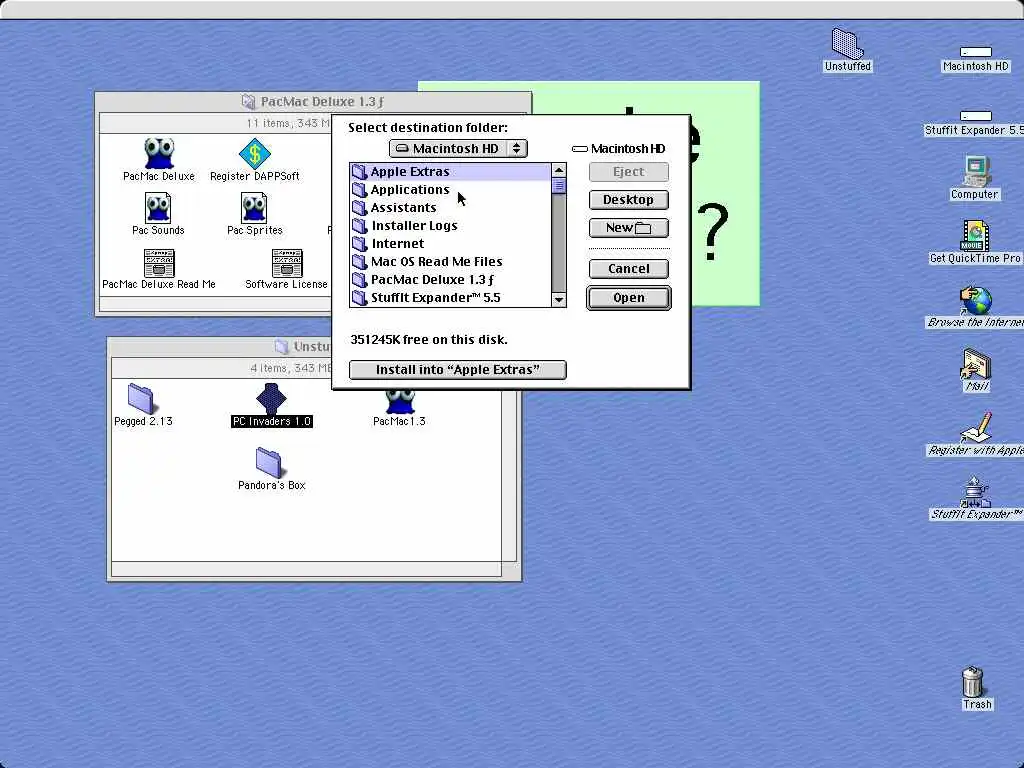Viewport: 1024px width, 768px height.
Task: Click the PC Invaders 1.0 icon
Action: [271, 398]
